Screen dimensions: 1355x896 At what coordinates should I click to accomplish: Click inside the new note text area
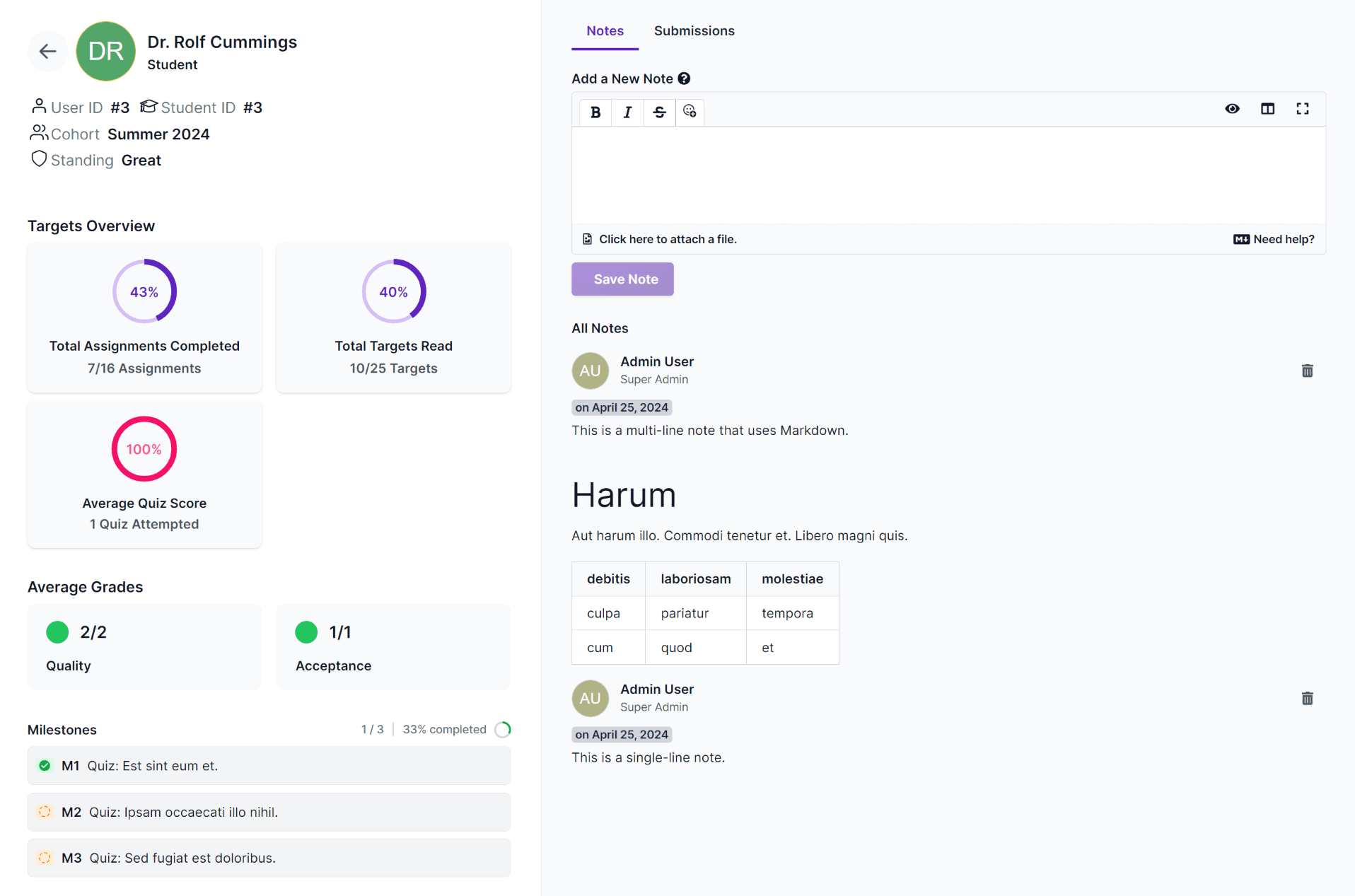pyautogui.click(x=948, y=175)
